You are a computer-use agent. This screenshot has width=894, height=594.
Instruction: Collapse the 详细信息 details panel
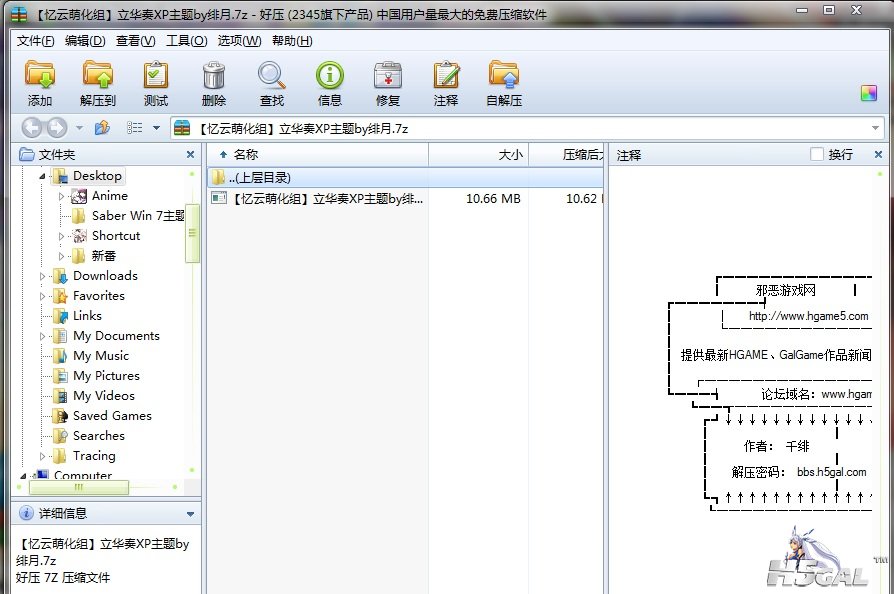190,514
